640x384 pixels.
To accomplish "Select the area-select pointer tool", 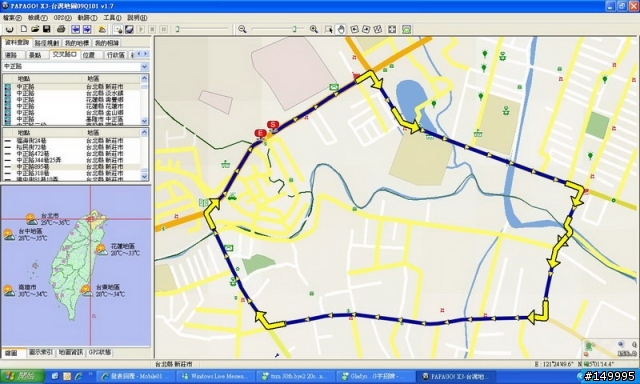I will 329,29.
